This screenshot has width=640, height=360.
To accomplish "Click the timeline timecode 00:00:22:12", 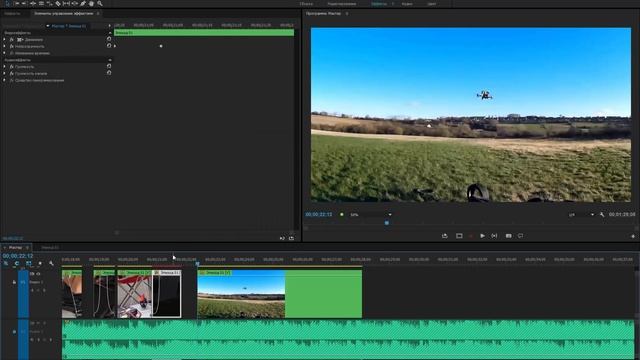I will click(18, 256).
